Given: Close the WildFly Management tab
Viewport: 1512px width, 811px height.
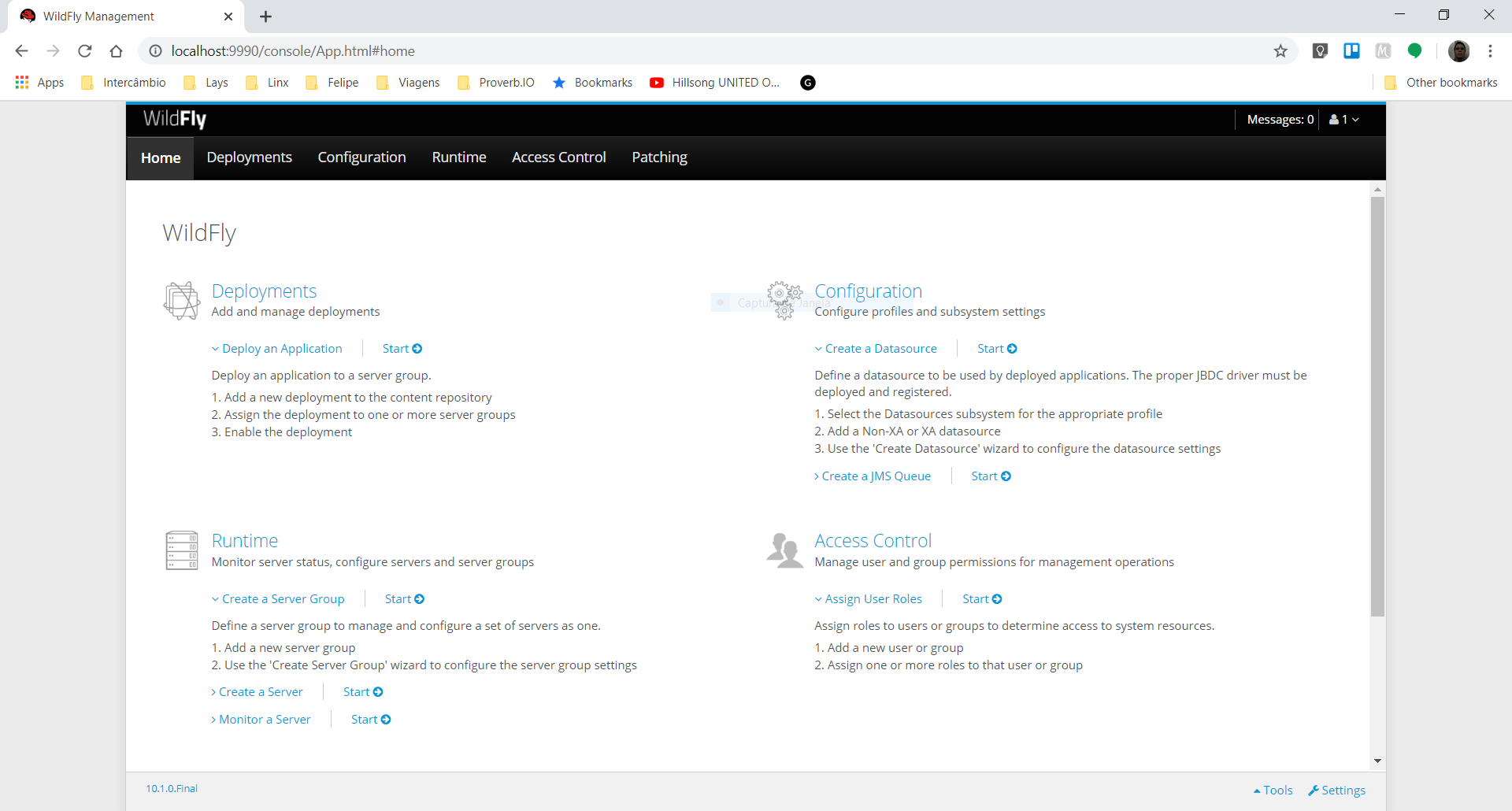Looking at the screenshot, I should point(228,17).
